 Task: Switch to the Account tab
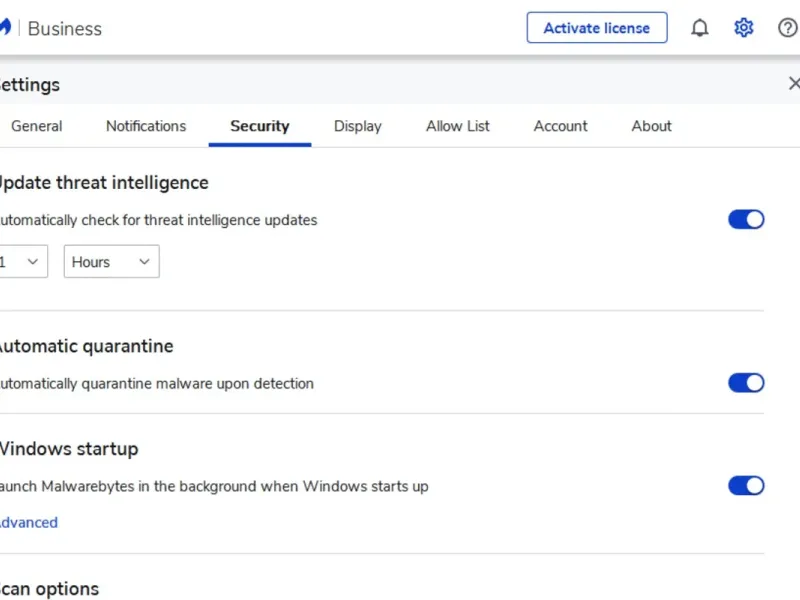coord(561,126)
